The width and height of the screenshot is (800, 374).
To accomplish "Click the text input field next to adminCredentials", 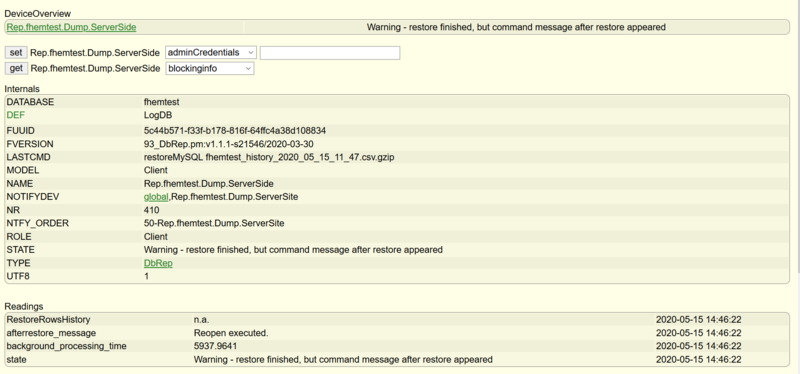I will (x=330, y=53).
